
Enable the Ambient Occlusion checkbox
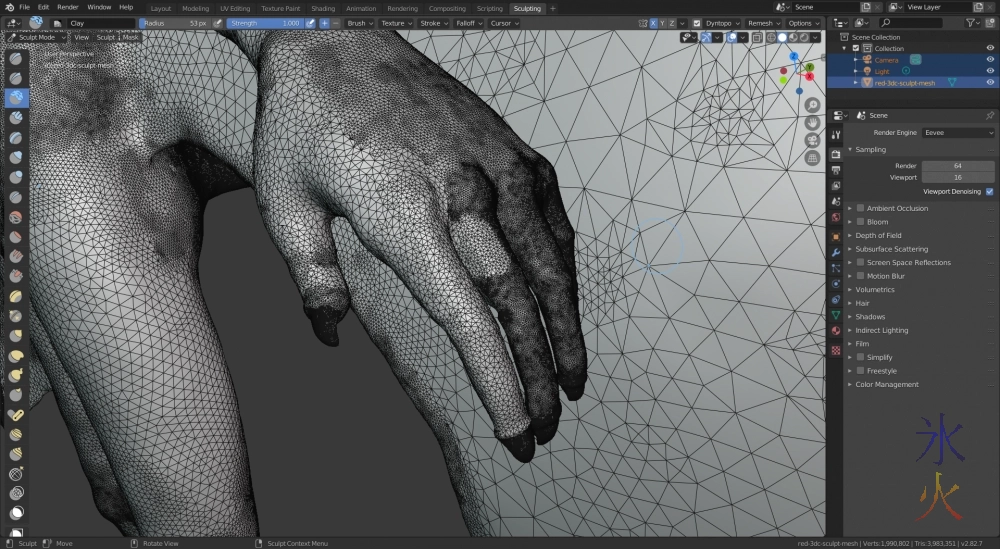pos(861,208)
